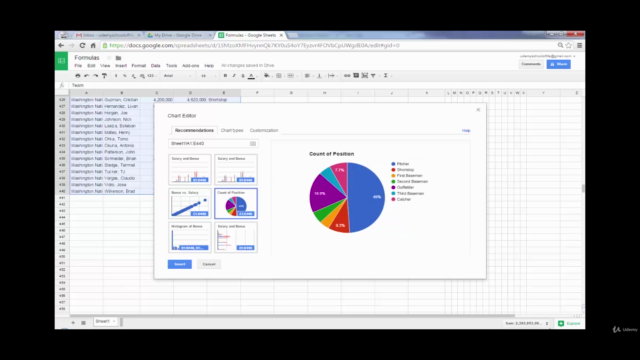Undo the last action
The height and width of the screenshot is (360, 640).
tap(87, 76)
